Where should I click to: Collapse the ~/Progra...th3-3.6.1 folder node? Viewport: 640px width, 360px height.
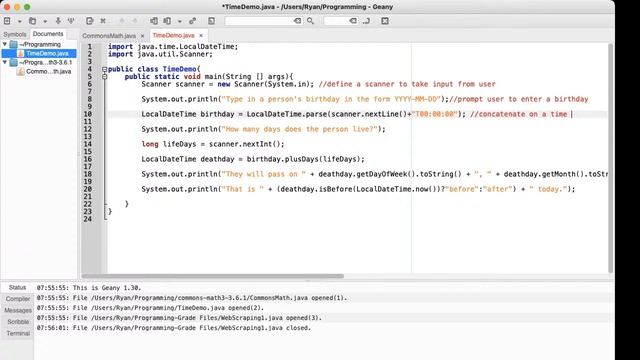click(5, 62)
